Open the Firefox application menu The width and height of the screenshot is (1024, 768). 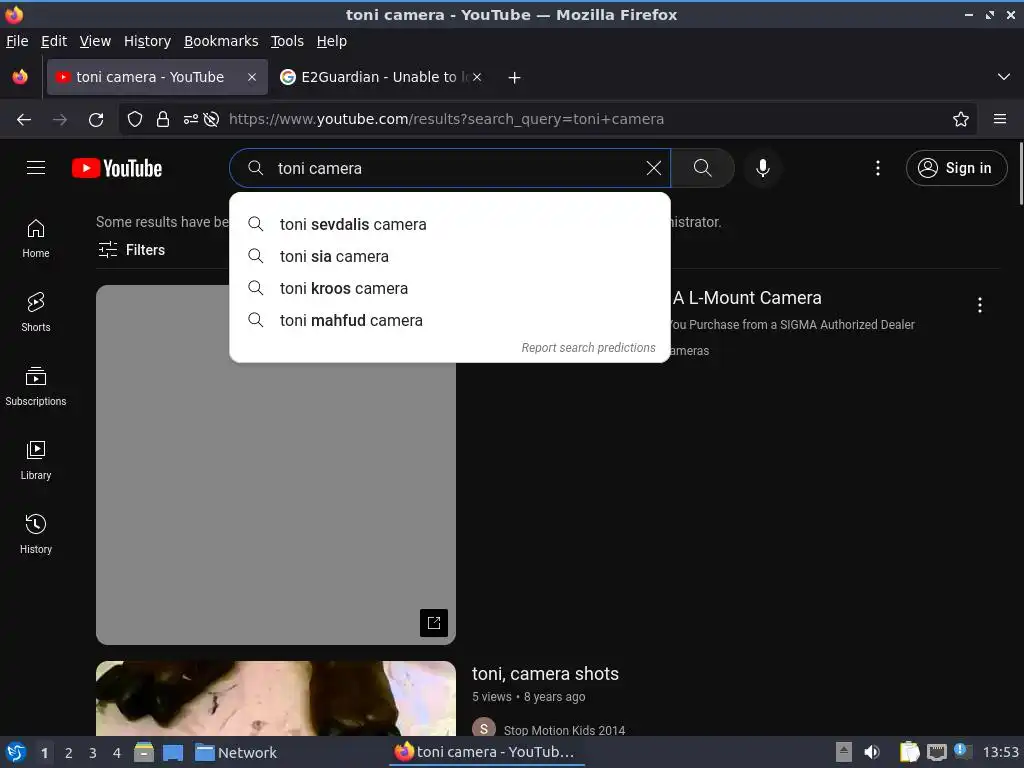[x=1000, y=119]
